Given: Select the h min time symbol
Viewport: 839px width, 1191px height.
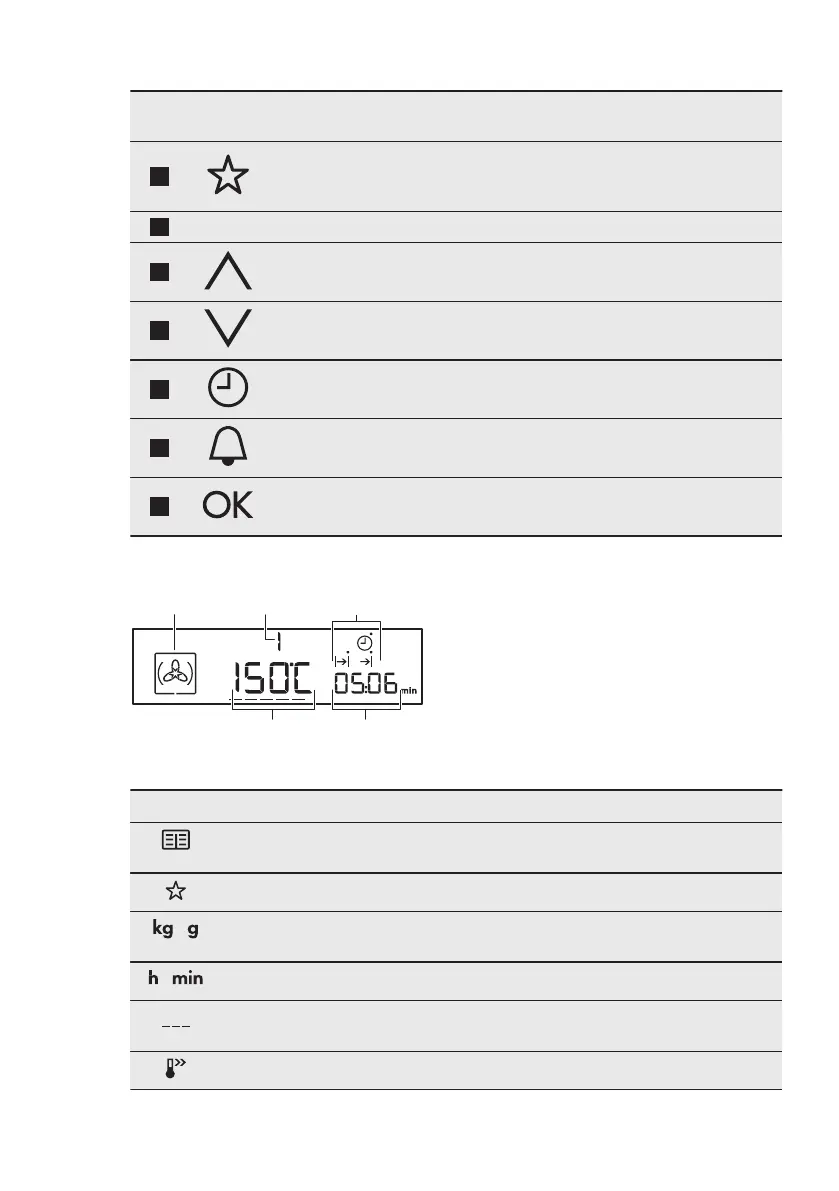Looking at the screenshot, I should (175, 979).
